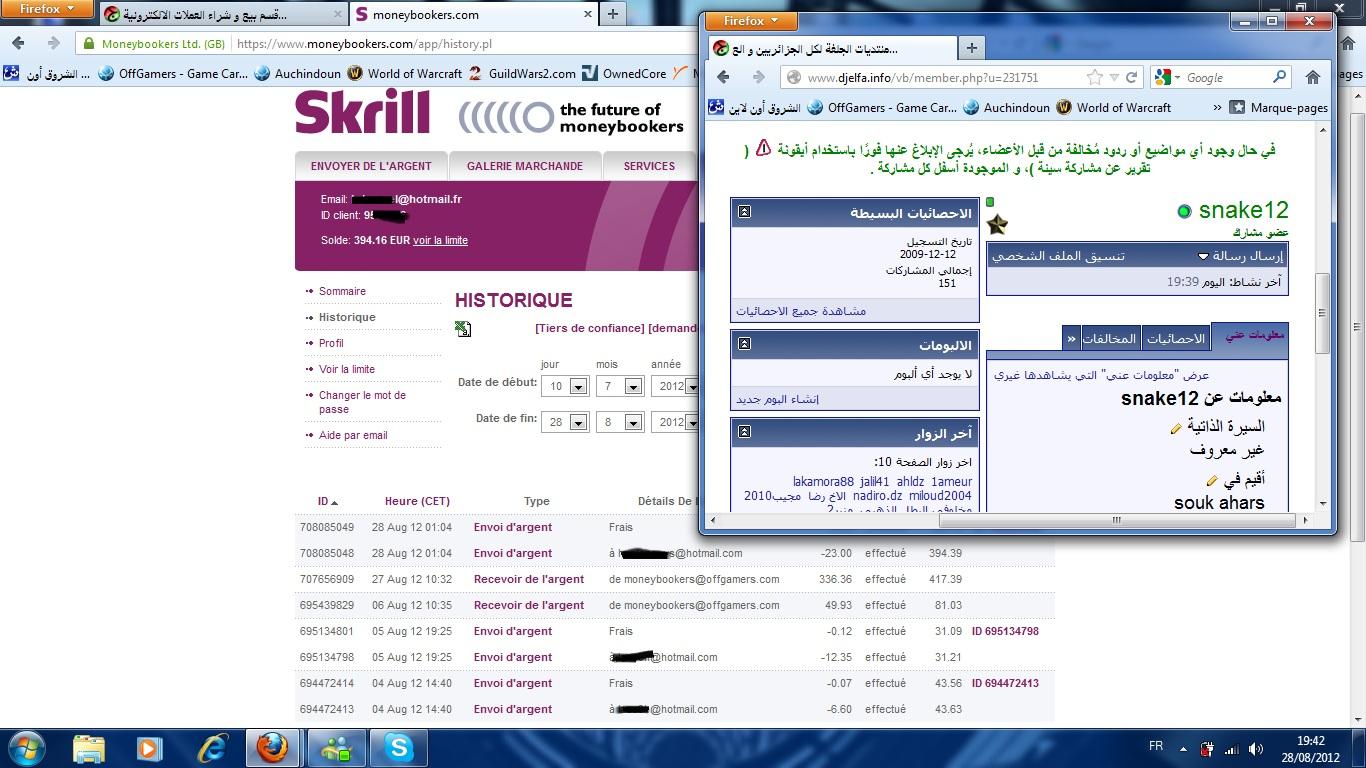The width and height of the screenshot is (1366, 768).
Task: Click مشاهدة جميع الاحصائيات link
Action: click(801, 311)
